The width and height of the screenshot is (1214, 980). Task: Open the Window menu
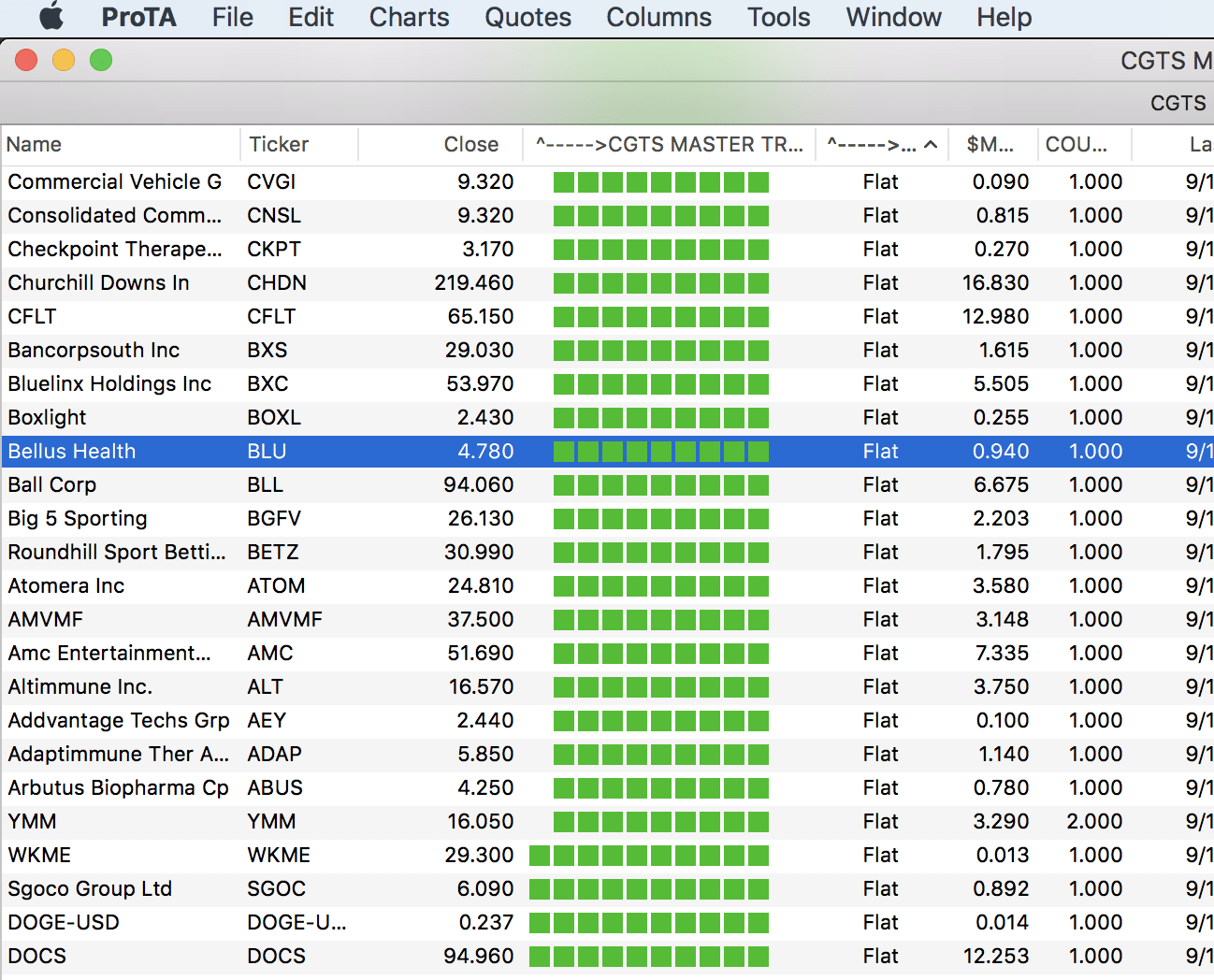click(x=893, y=17)
